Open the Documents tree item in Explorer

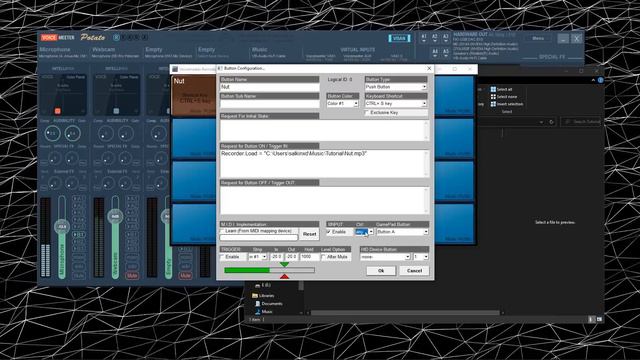[x=269, y=304]
